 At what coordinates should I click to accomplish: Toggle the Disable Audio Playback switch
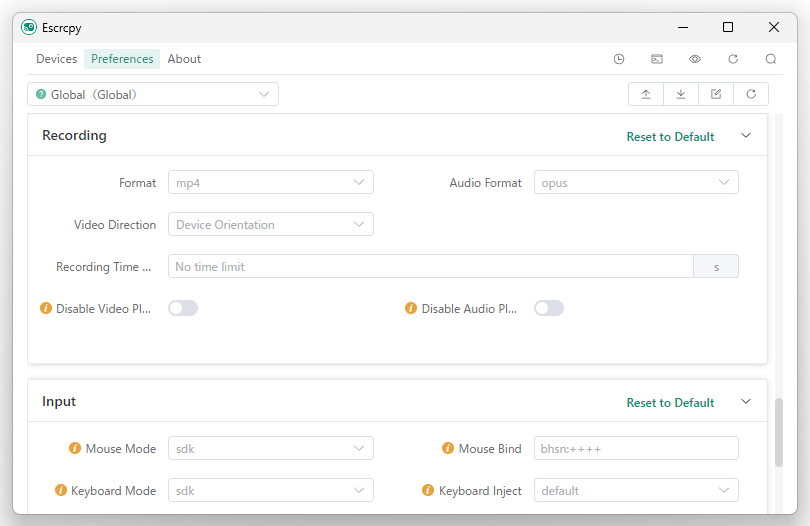(x=549, y=308)
